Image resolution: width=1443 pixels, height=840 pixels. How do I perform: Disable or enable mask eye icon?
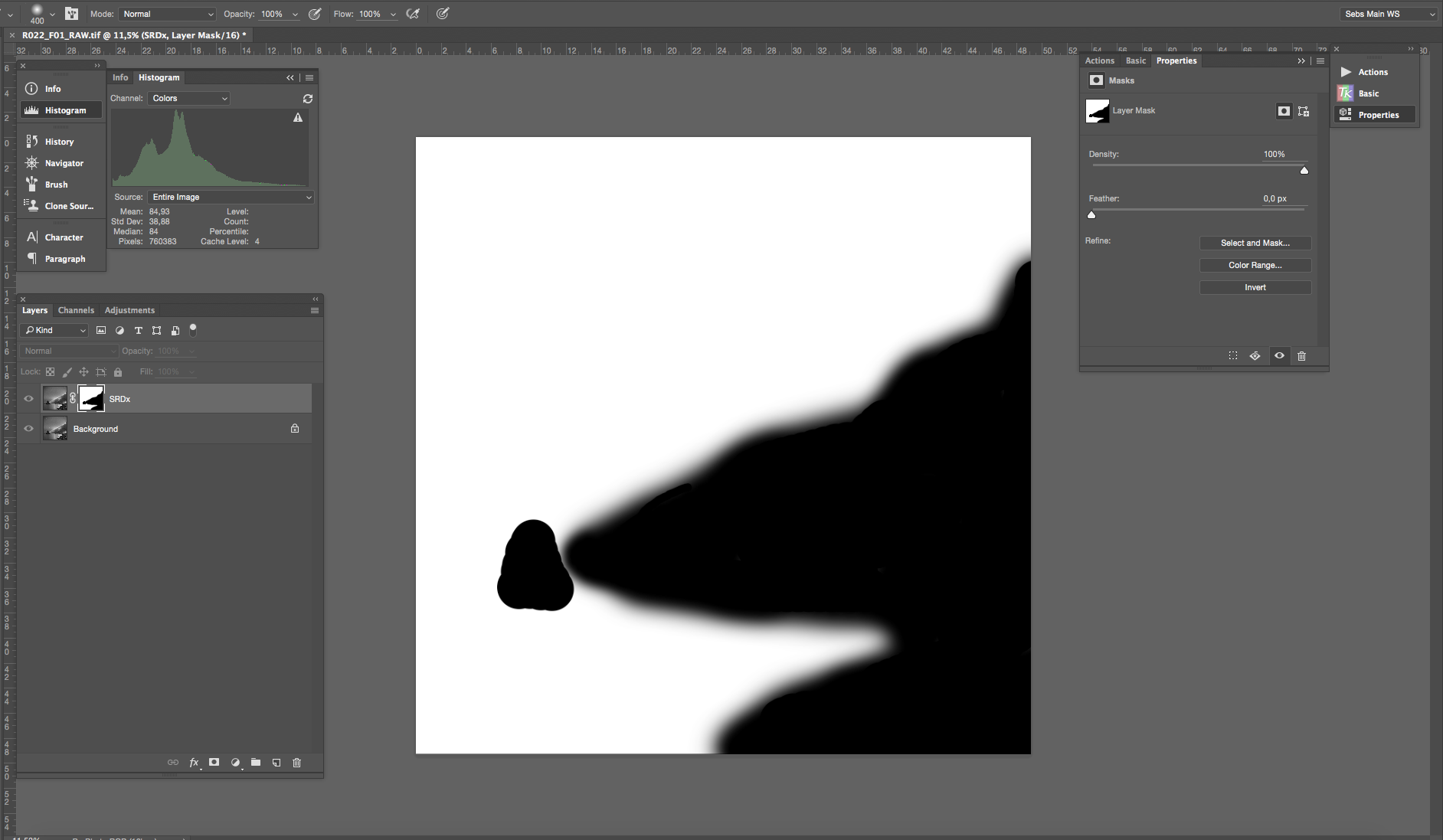click(1279, 356)
